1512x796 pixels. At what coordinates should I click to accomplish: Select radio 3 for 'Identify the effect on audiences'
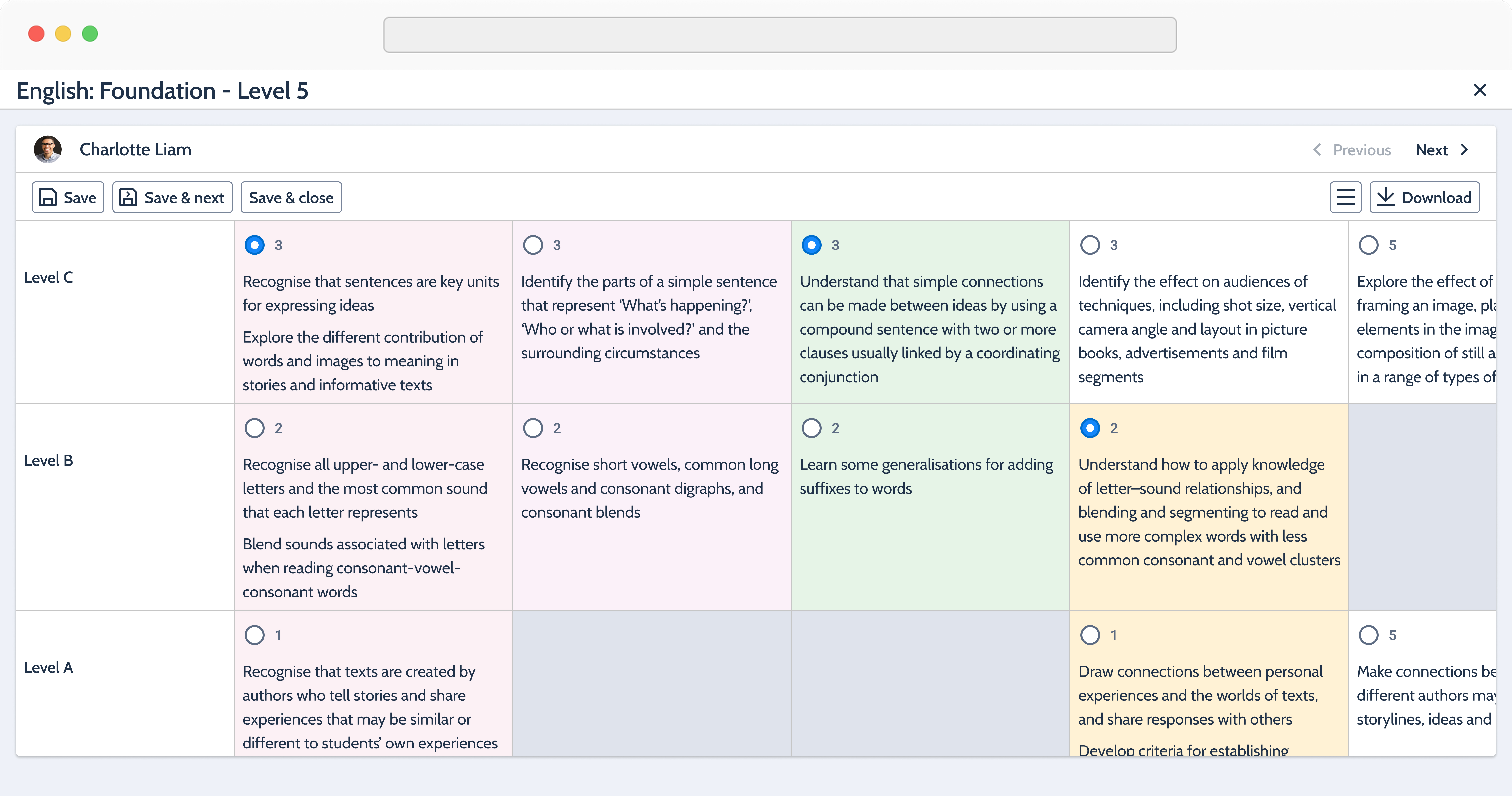click(1090, 245)
